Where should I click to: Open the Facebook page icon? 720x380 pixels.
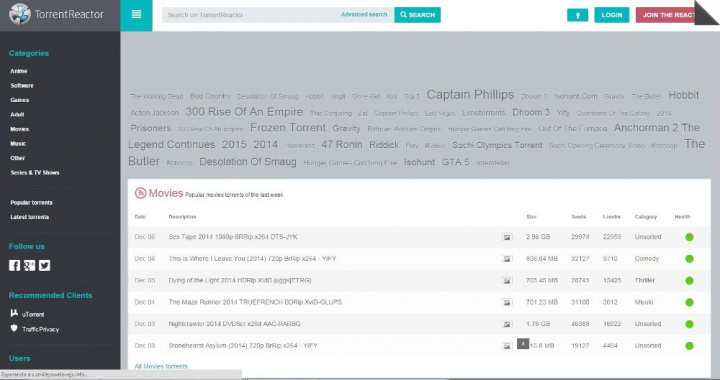click(x=15, y=265)
